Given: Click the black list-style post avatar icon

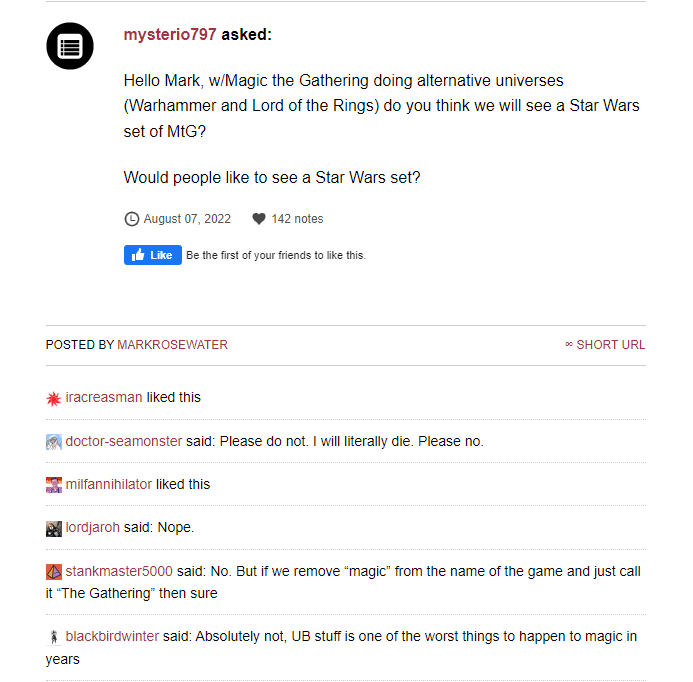Looking at the screenshot, I should pyautogui.click(x=70, y=46).
